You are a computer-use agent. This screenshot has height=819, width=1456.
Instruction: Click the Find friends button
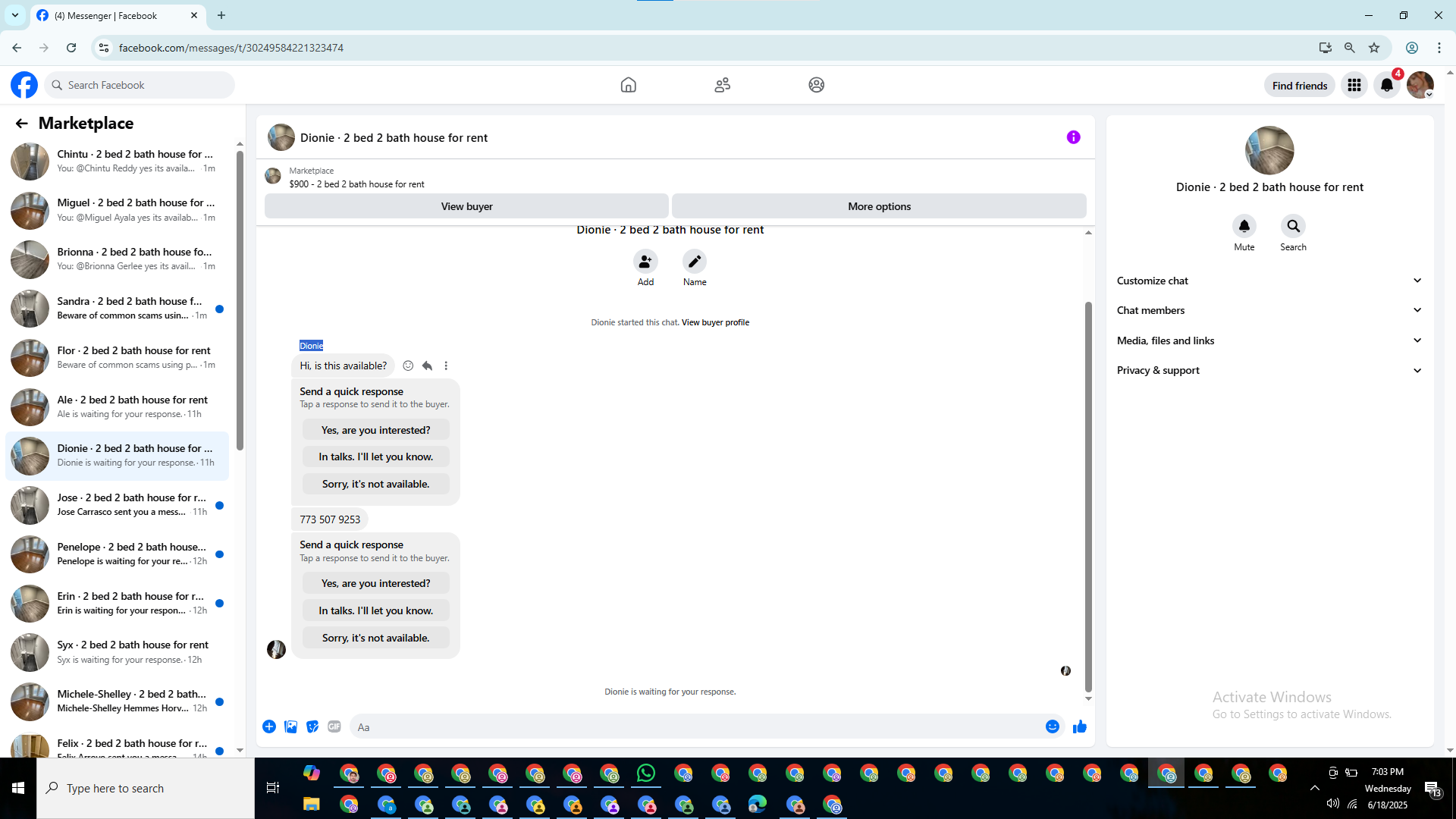[x=1299, y=86]
